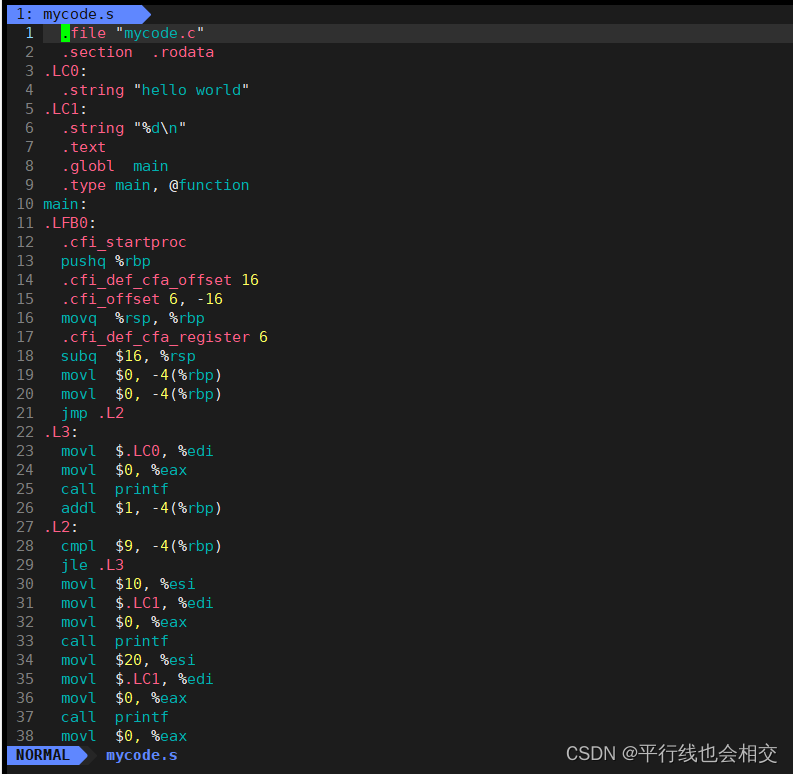Click the '.cfi_def_cfa_register 6' line
Viewport: 793px width, 774px height.
click(164, 337)
